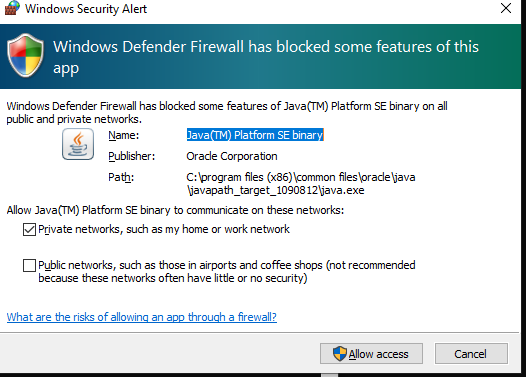Click the Private networks home or work label

tap(164, 229)
